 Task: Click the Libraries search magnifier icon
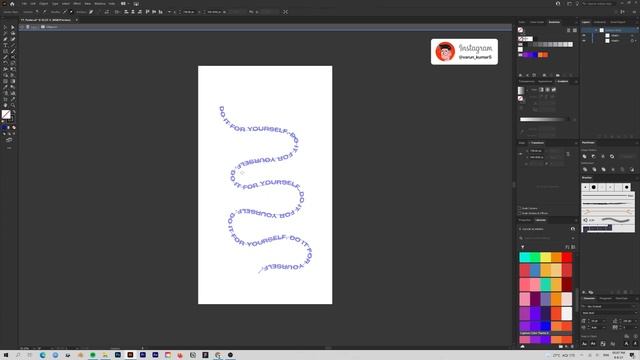pyautogui.click(x=521, y=238)
